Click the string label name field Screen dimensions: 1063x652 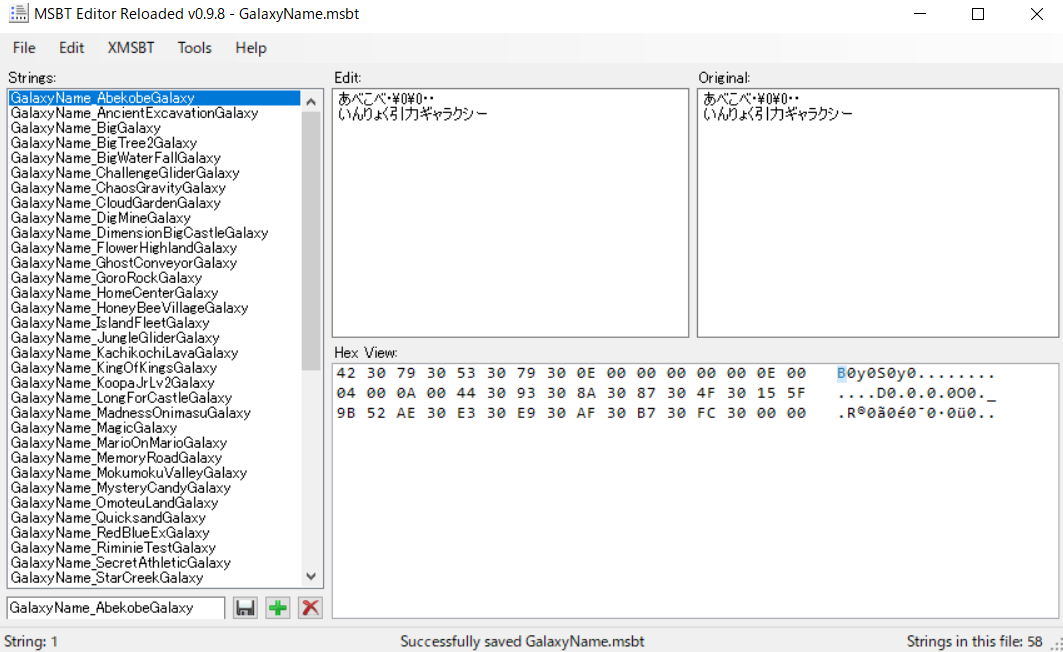(x=115, y=608)
